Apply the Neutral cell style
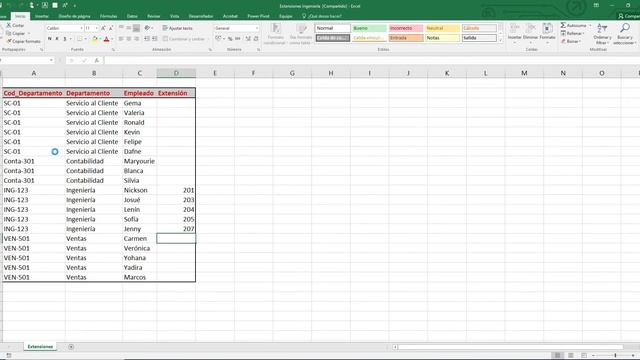640x360 pixels. click(442, 28)
